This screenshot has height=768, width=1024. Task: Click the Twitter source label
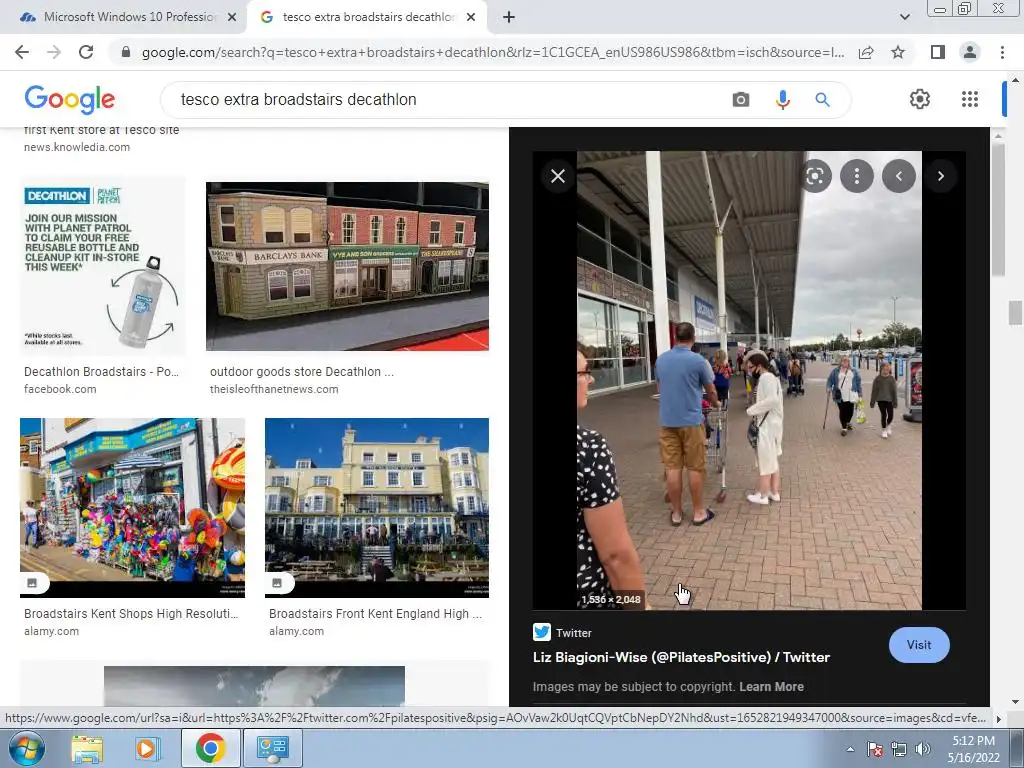(x=573, y=633)
